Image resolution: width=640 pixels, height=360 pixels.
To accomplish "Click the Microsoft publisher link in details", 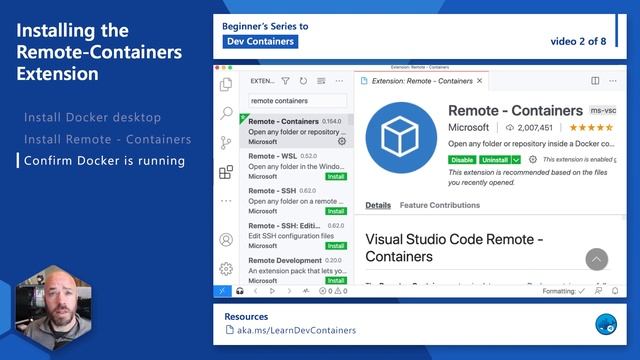I will coord(468,128).
